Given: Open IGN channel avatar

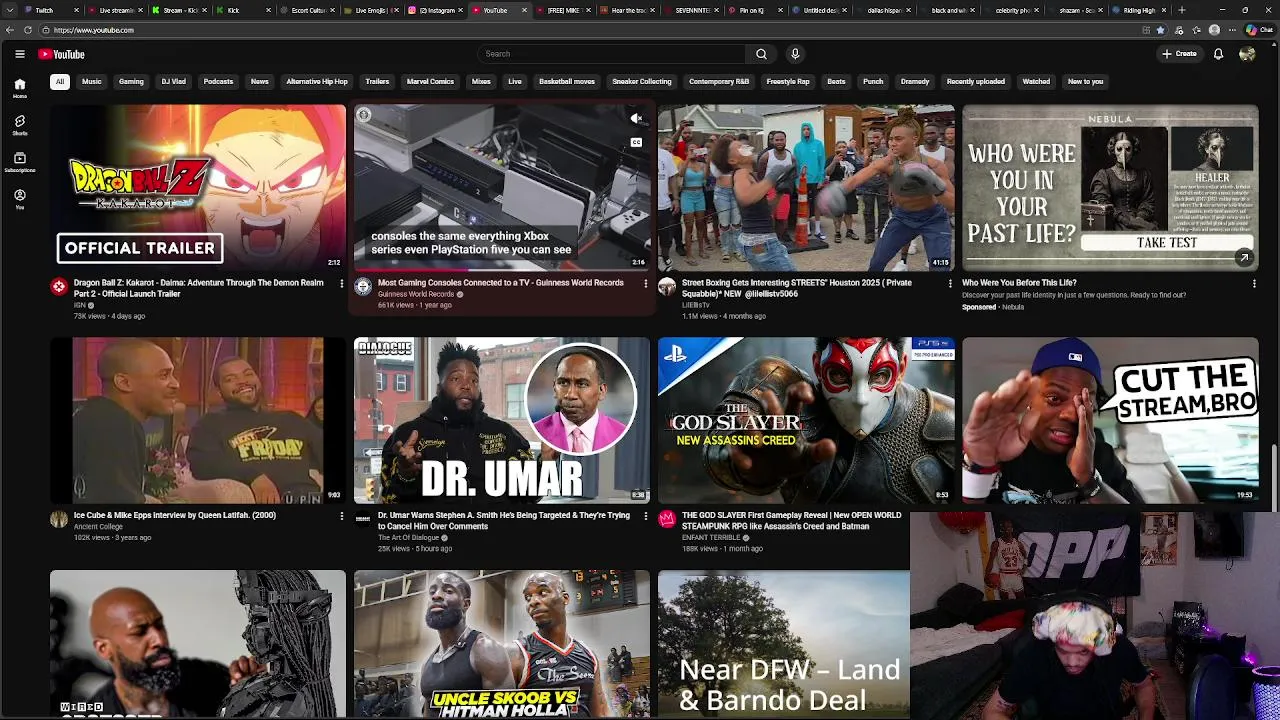Looking at the screenshot, I should (x=59, y=287).
